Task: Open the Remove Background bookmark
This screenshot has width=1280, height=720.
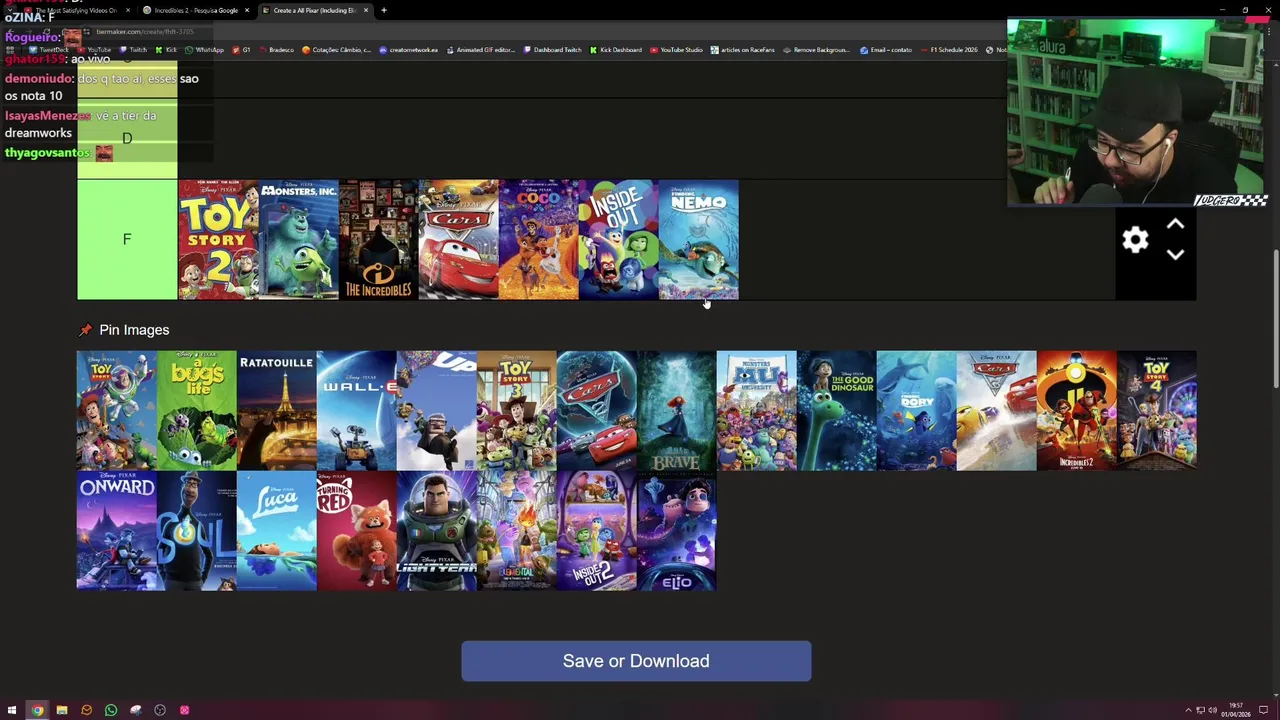Action: click(815, 50)
